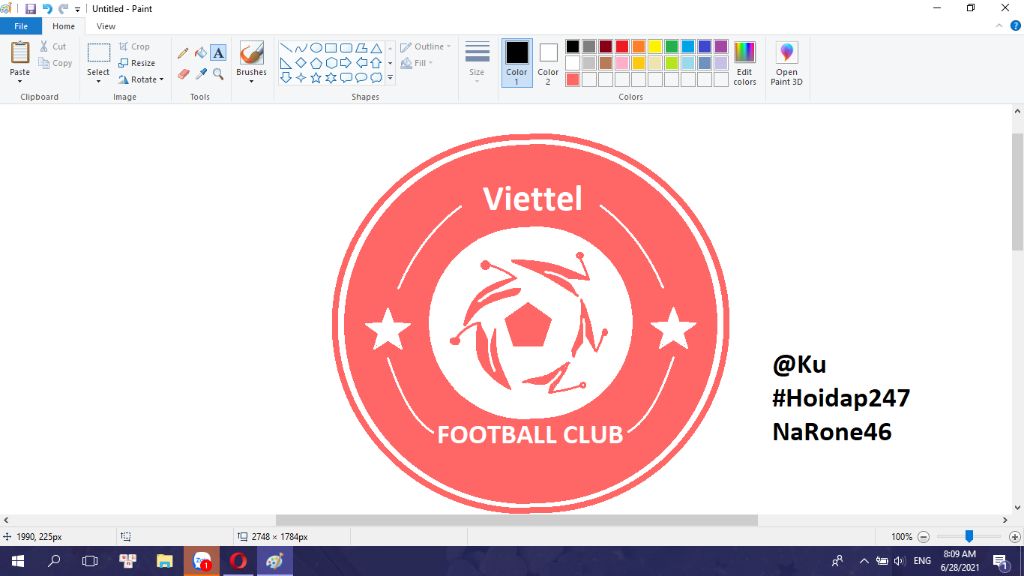
Task: Choose the Right arrow shape
Action: 346,63
